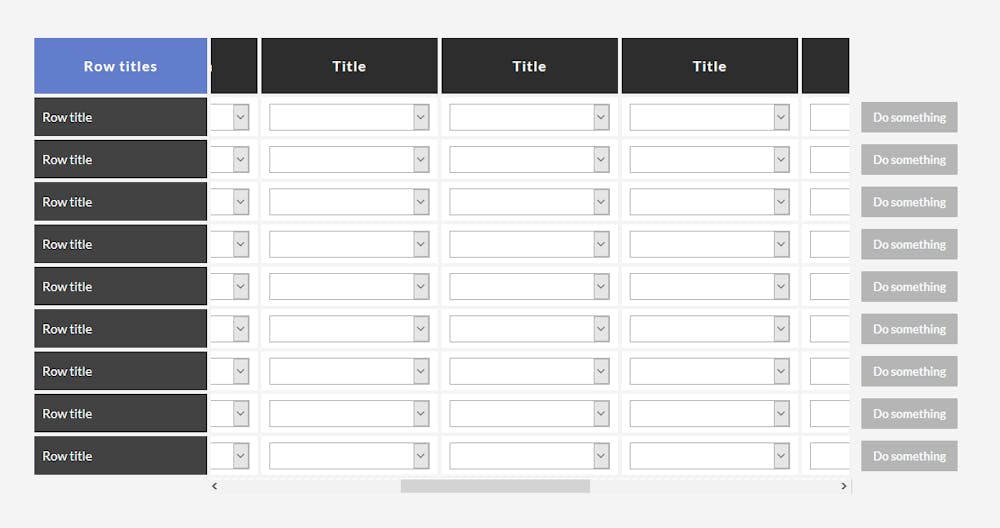The height and width of the screenshot is (528, 1000).
Task: Open fourth row's dropdown in rightmost full Title column
Action: 709,245
